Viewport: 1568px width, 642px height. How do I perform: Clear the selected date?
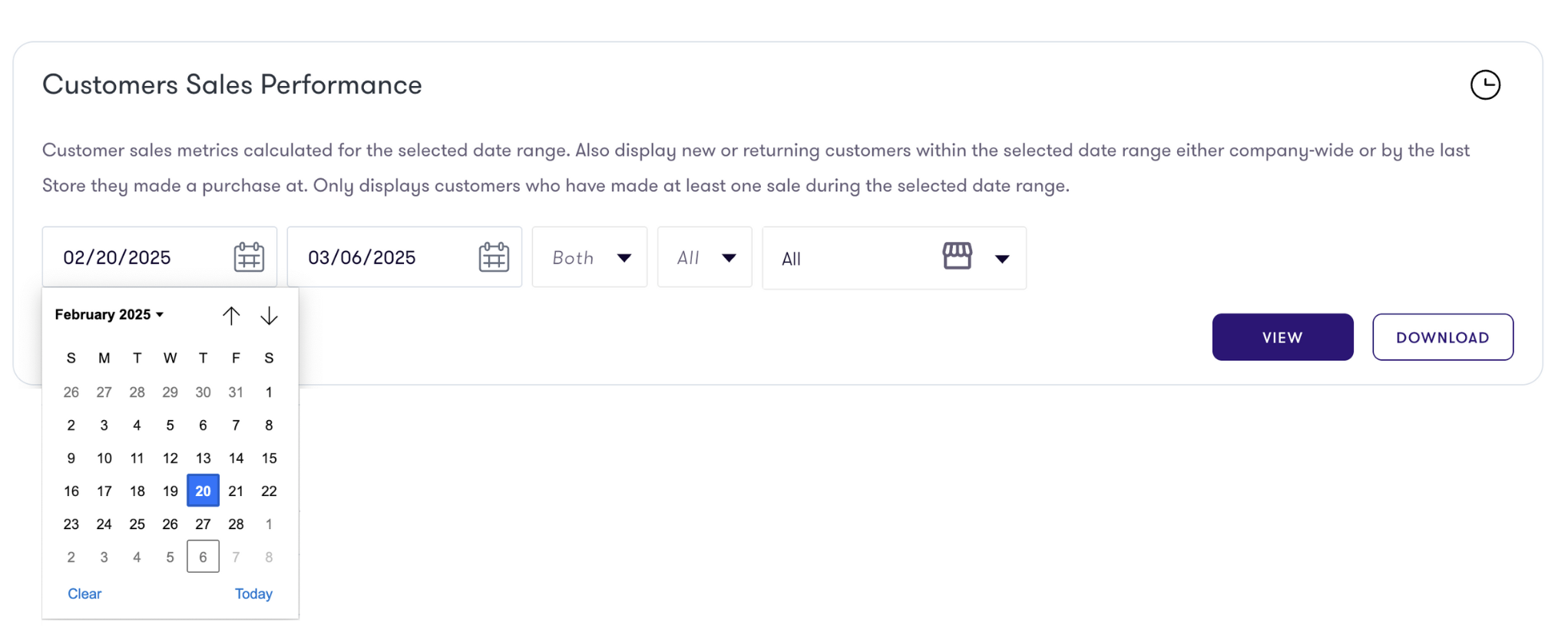[x=84, y=594]
